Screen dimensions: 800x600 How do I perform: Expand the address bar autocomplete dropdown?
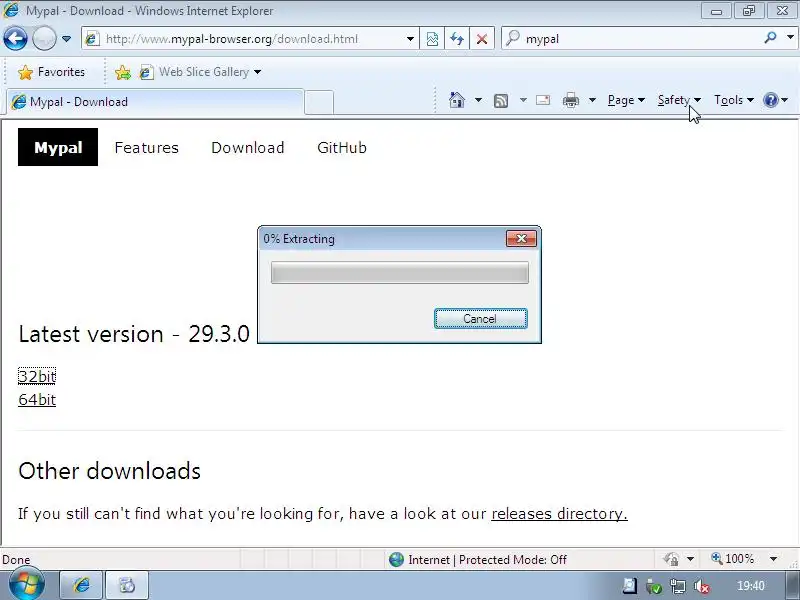(x=410, y=39)
